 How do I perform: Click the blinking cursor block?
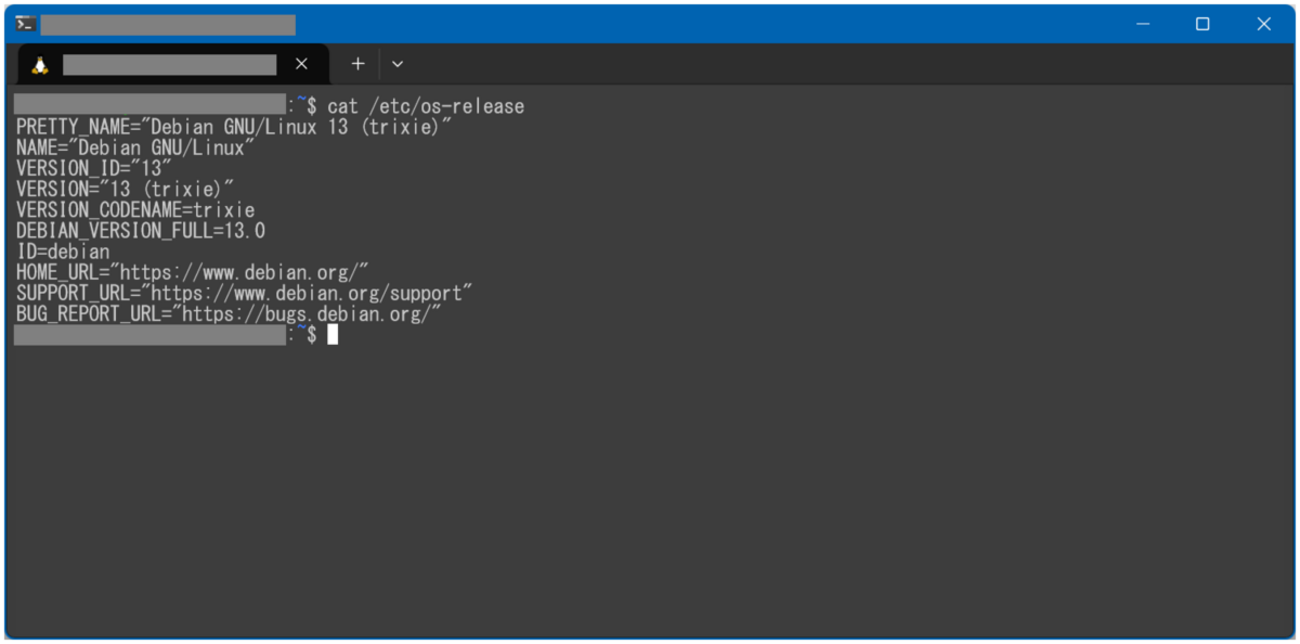click(x=332, y=334)
